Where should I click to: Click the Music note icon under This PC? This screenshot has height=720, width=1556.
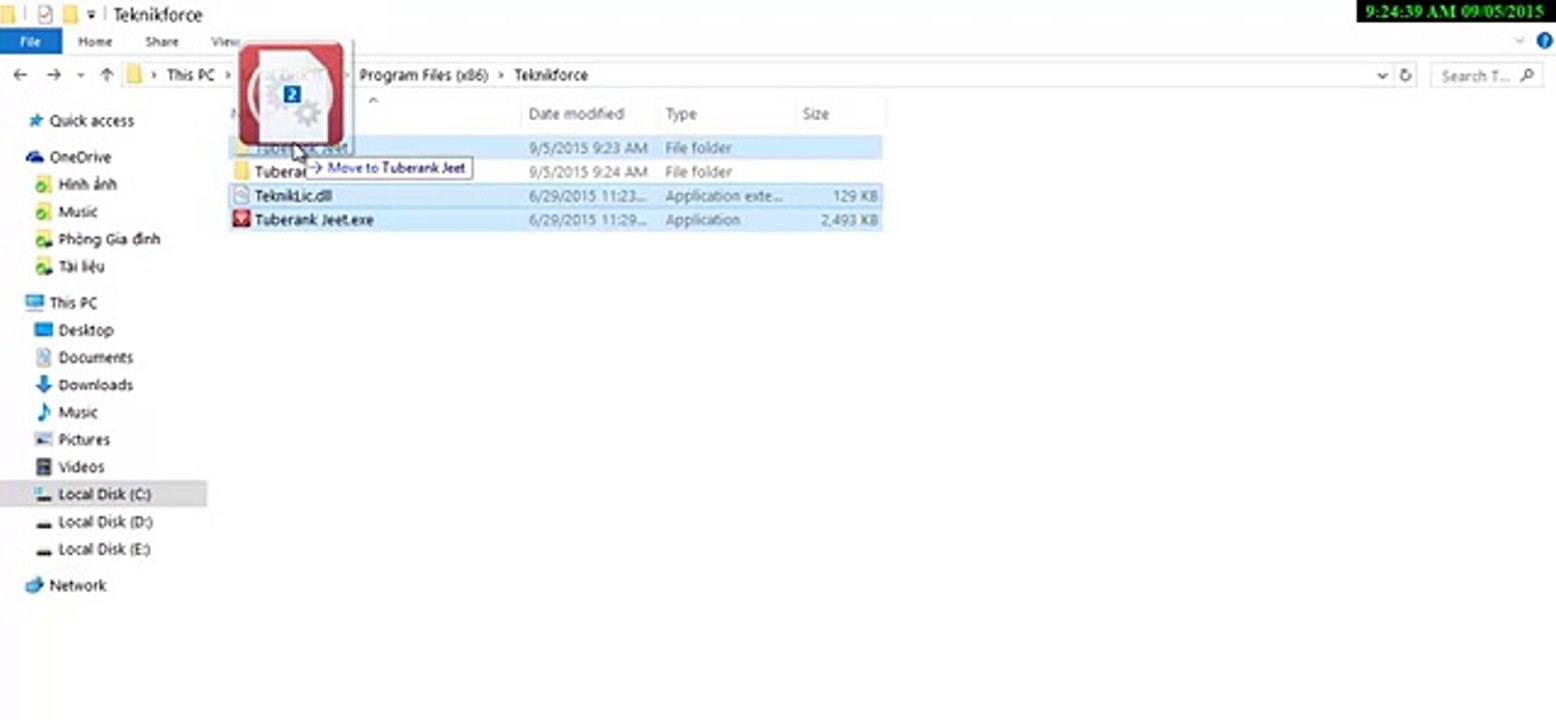click(43, 412)
